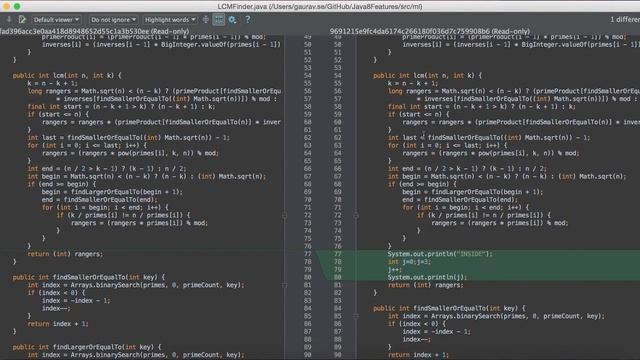This screenshot has height=360, width=640.
Task: Toggle synchronized scrolling button
Action: tap(219, 20)
